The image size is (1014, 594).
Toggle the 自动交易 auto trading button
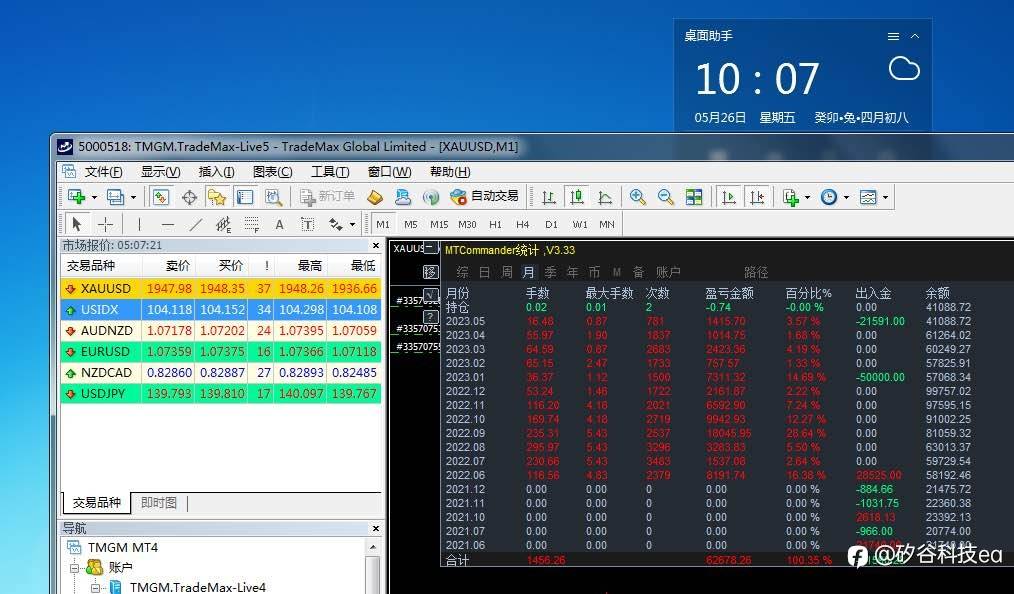coord(485,196)
